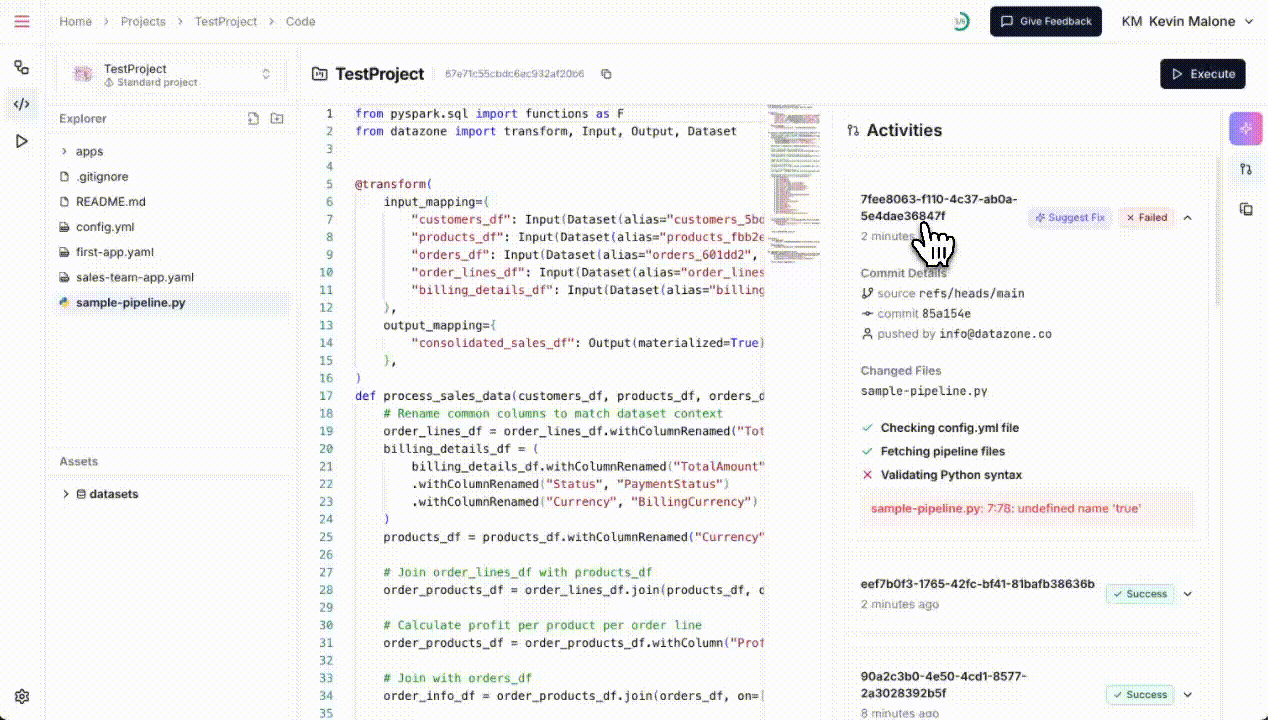Select the Projects breadcrumb
Viewport: 1268px width, 720px height.
[x=143, y=21]
